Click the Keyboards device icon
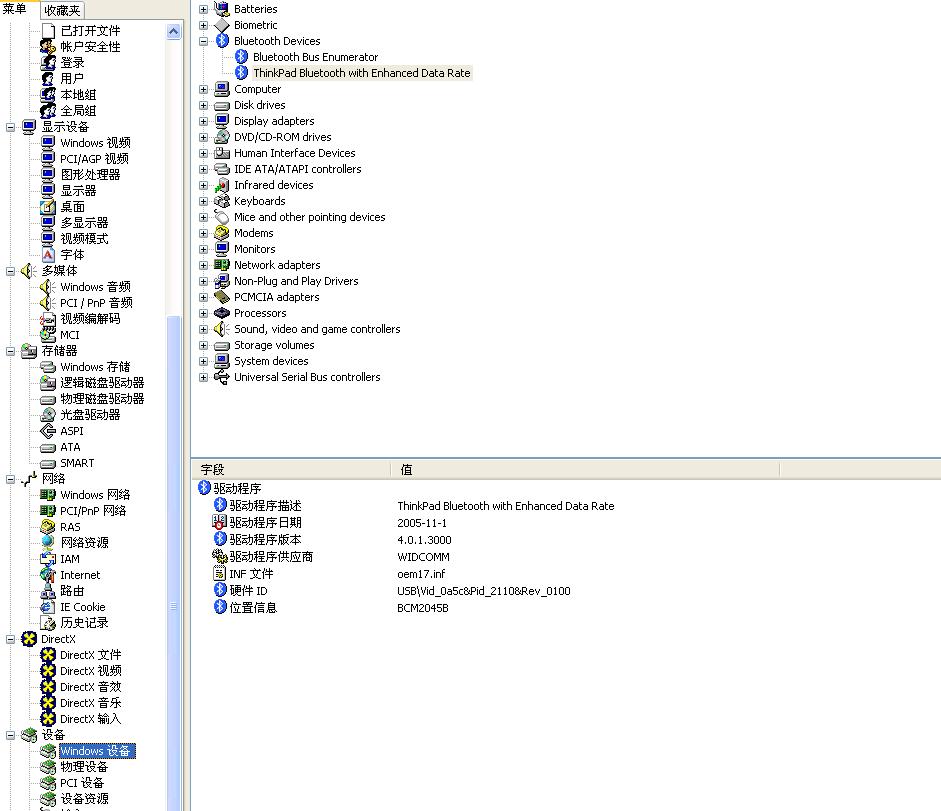Screen dimensions: 941x811 click(222, 201)
